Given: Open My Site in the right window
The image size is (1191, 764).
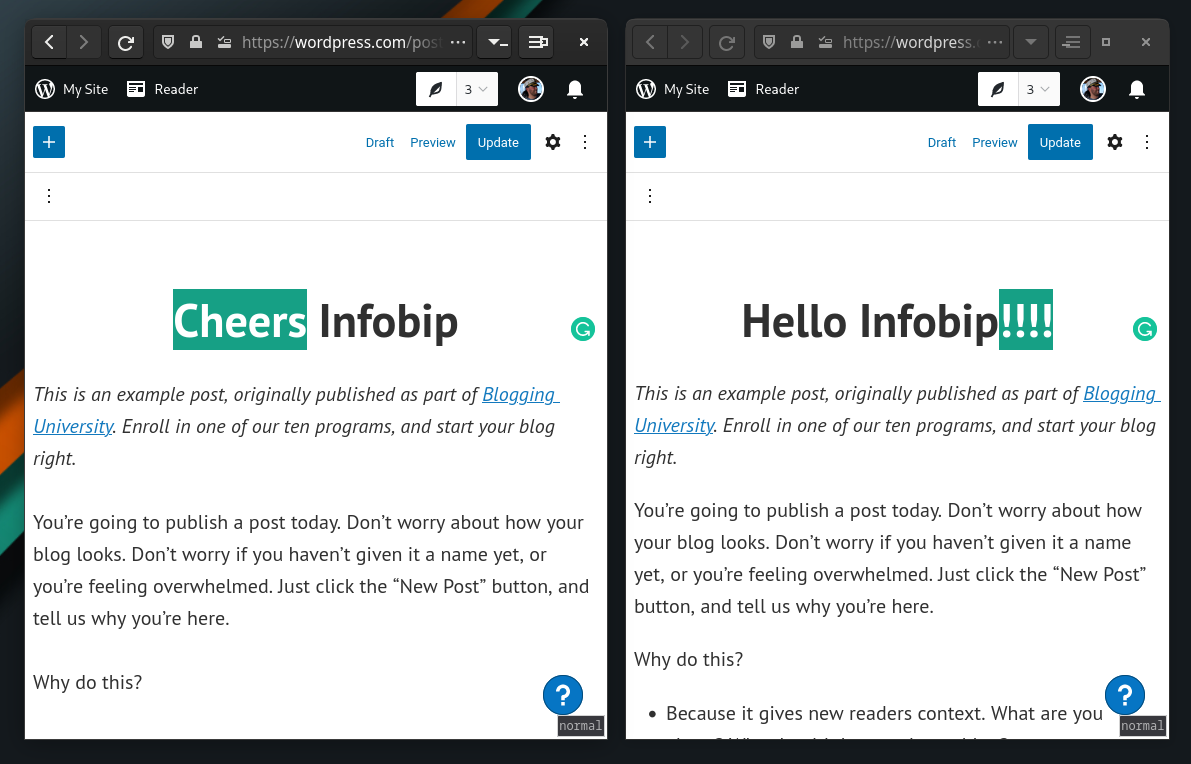Looking at the screenshot, I should tap(673, 90).
